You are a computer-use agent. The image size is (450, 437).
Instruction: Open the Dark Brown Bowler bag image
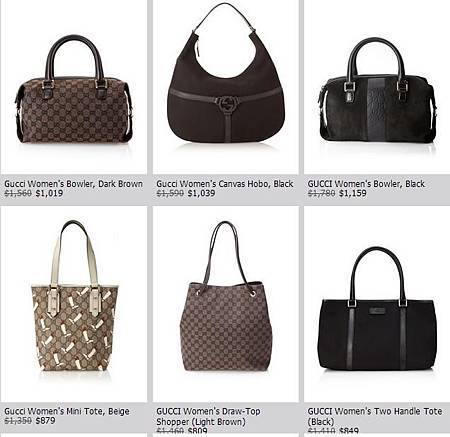[74, 90]
